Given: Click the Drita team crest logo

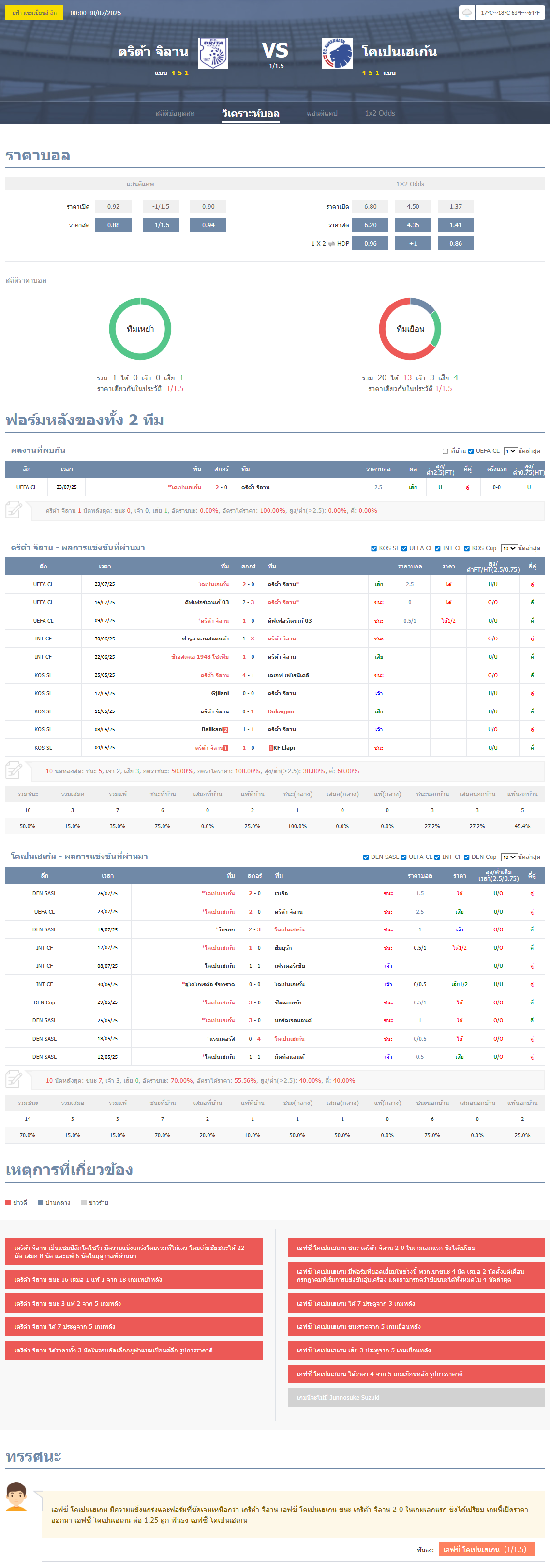Looking at the screenshot, I should (x=213, y=53).
